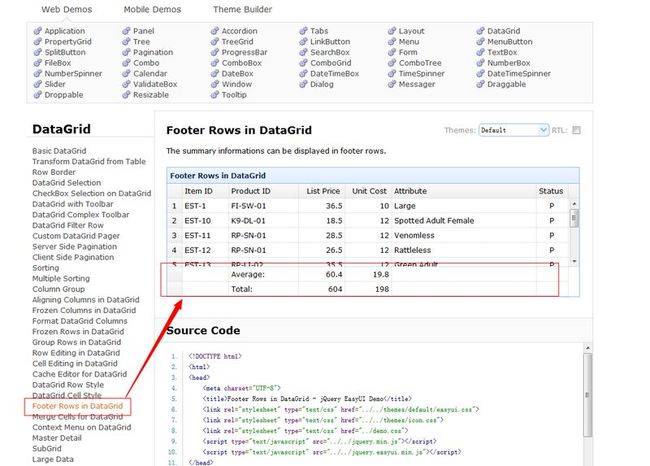
Task: Click row number 3 in datagrid
Action: tap(174, 235)
